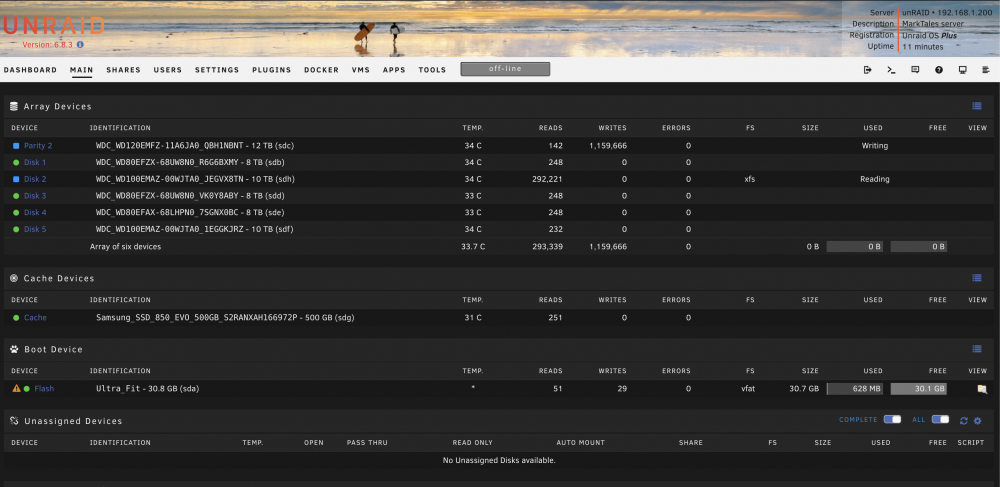1000x487 pixels.
Task: Click the Disk 2 blue status indicator
Action: [x=16, y=179]
